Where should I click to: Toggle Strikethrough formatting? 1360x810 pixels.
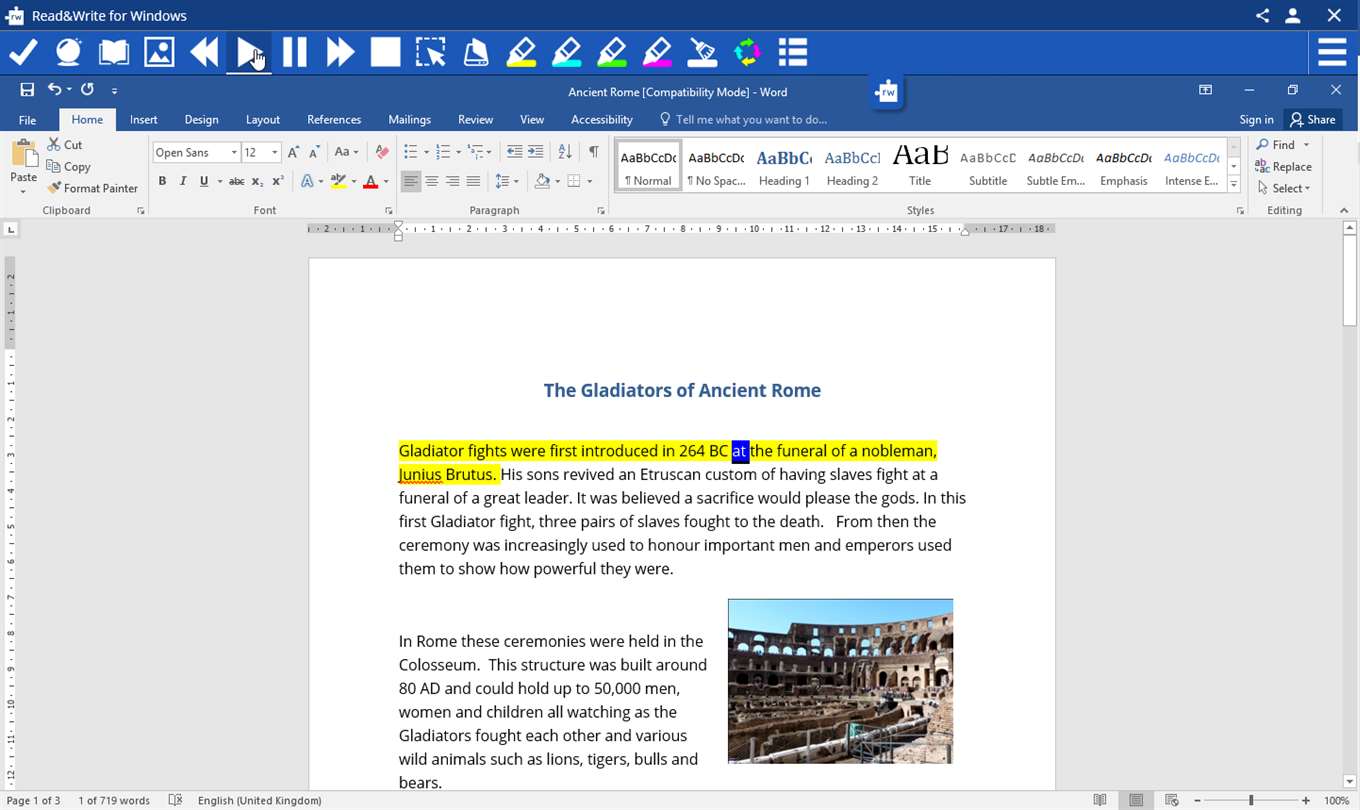click(x=236, y=181)
